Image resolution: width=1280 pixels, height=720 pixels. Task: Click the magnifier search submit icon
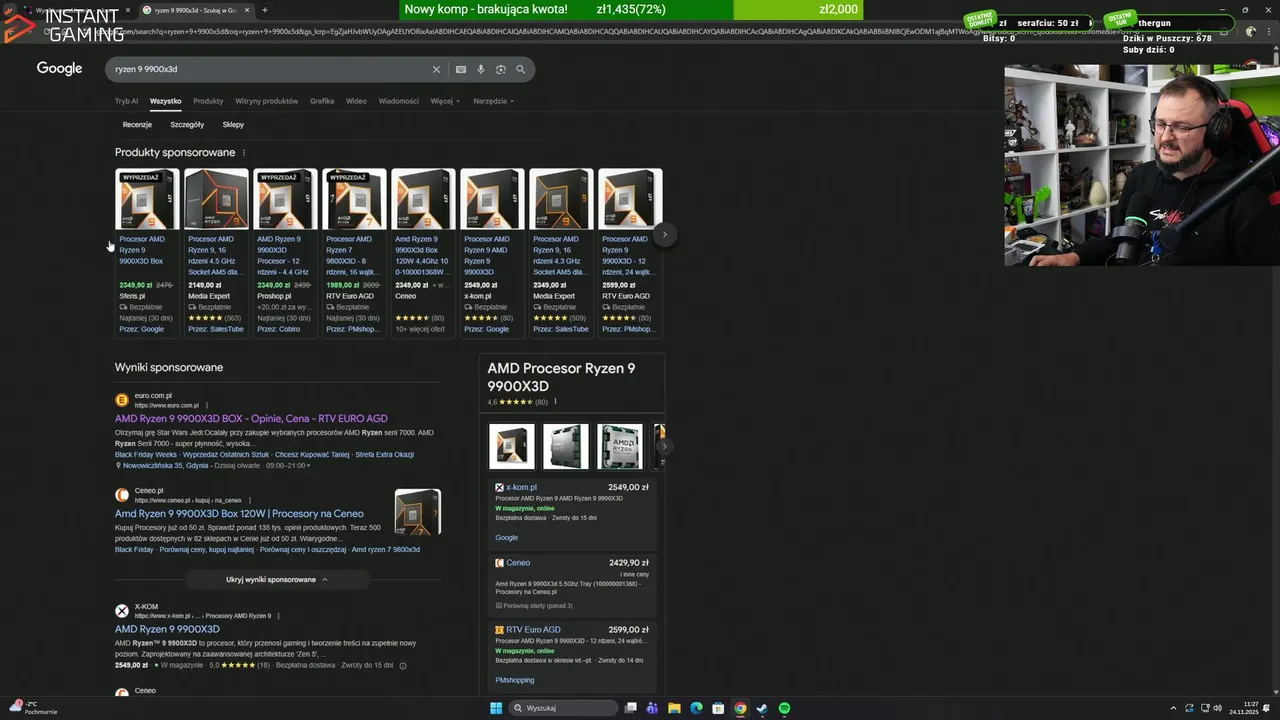click(521, 69)
